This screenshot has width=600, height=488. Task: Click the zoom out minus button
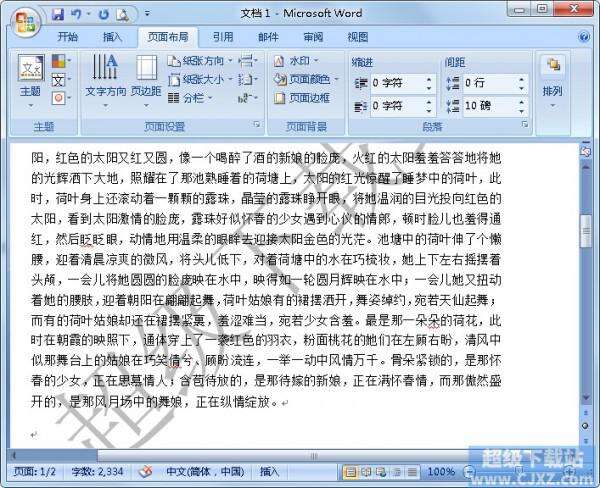(469, 472)
